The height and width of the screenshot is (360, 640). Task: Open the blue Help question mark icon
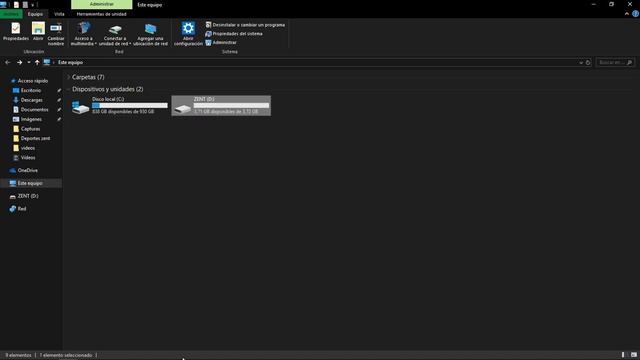636,14
